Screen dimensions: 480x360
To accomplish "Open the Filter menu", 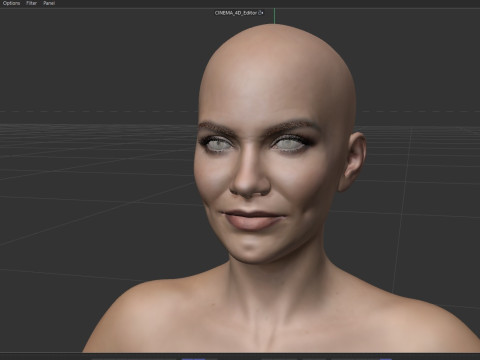I will 31,3.
